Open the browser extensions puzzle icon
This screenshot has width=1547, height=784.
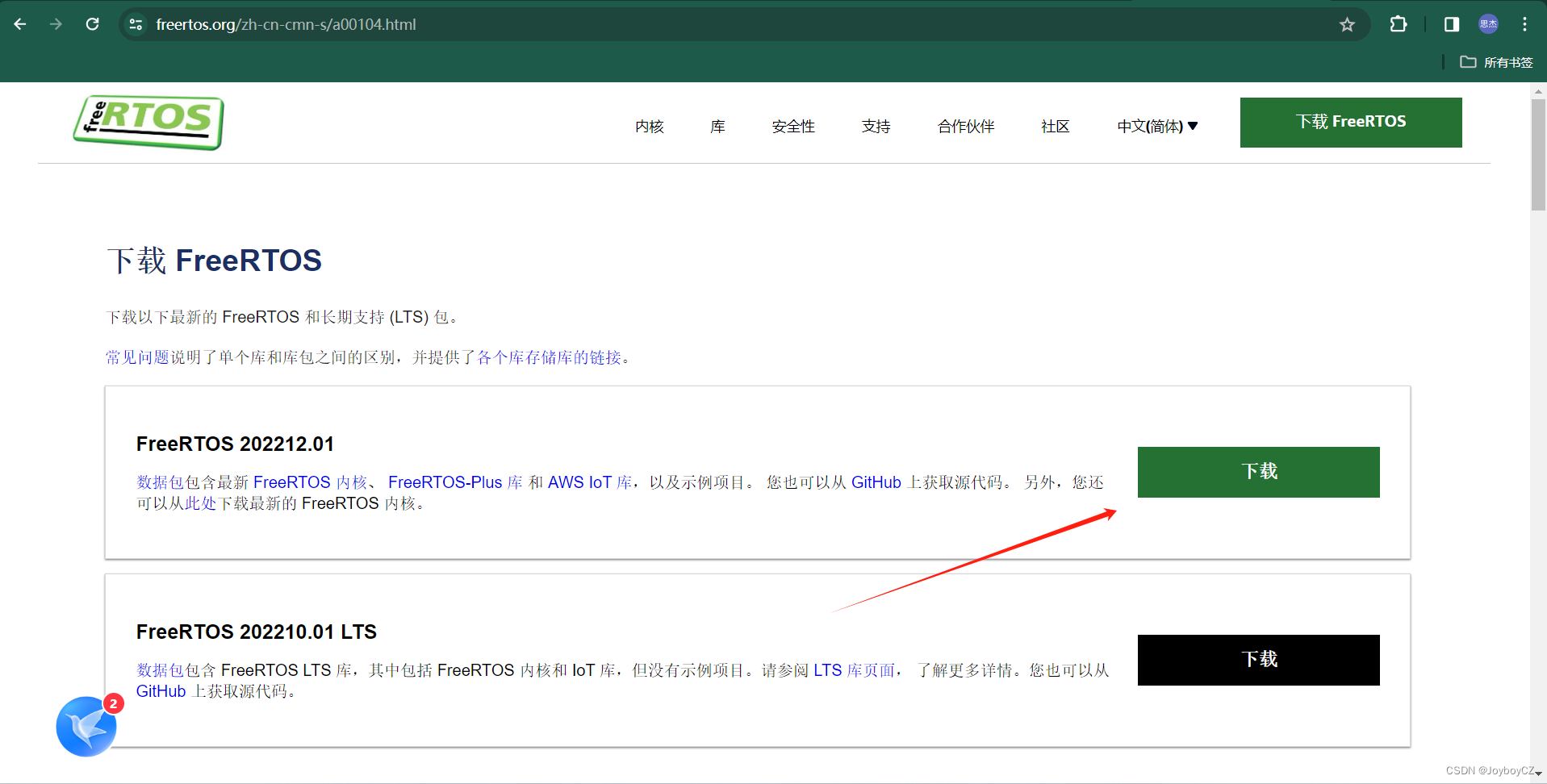(1398, 24)
